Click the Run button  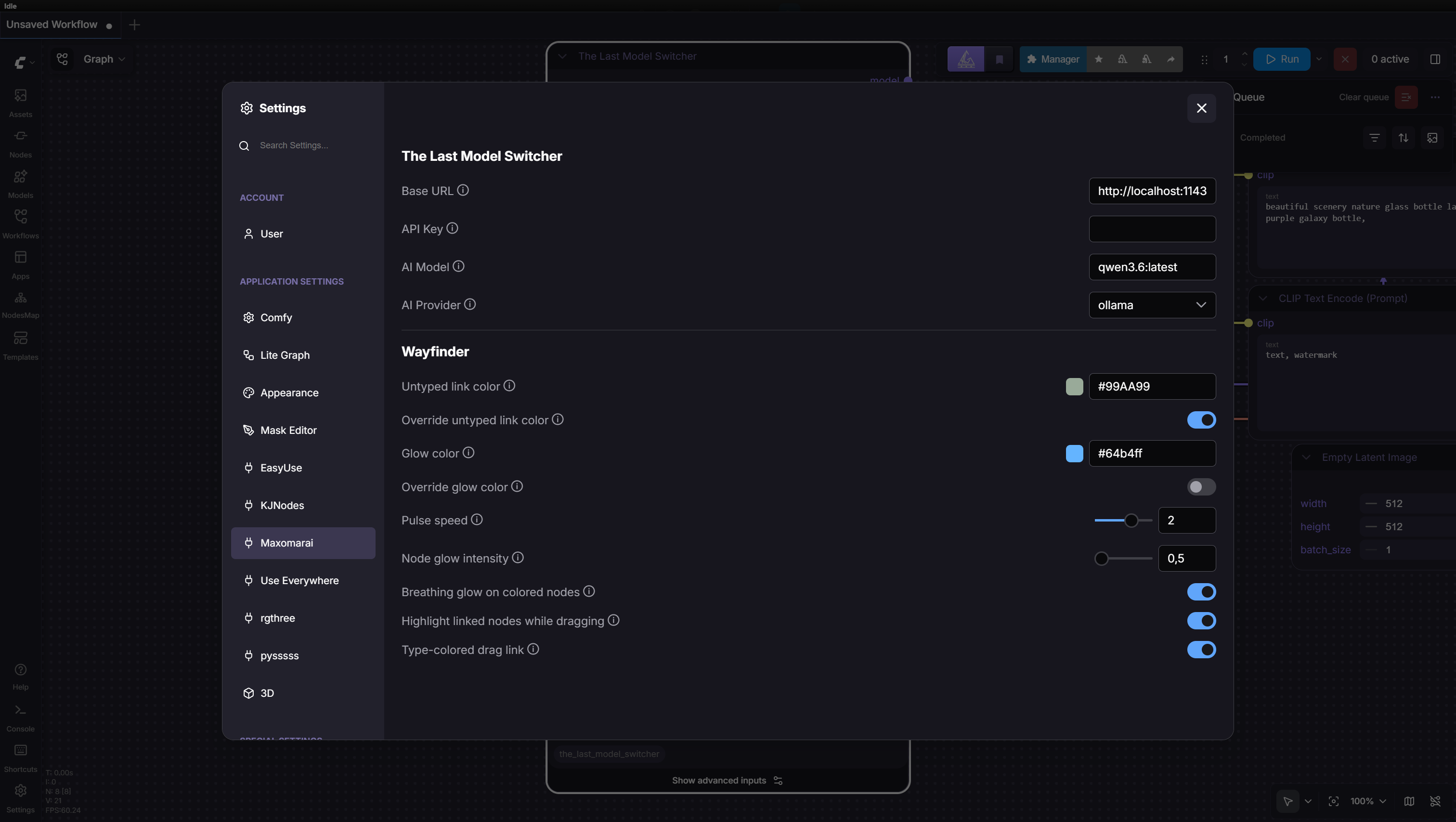(x=1281, y=59)
